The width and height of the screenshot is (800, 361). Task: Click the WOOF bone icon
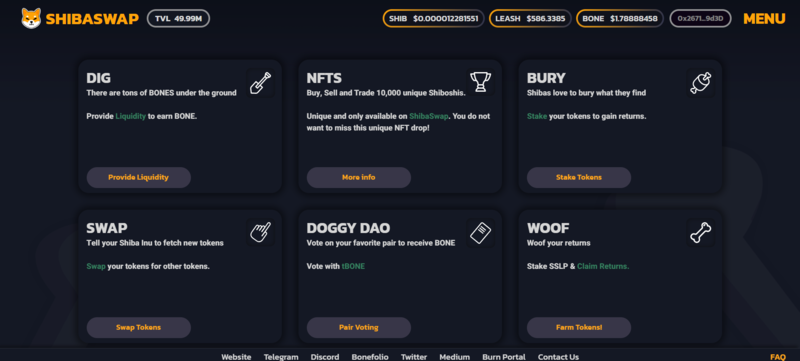701,233
